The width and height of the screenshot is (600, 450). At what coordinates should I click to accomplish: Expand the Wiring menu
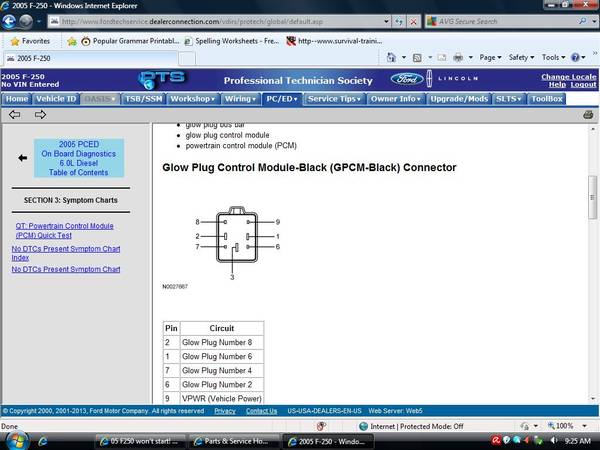point(240,99)
